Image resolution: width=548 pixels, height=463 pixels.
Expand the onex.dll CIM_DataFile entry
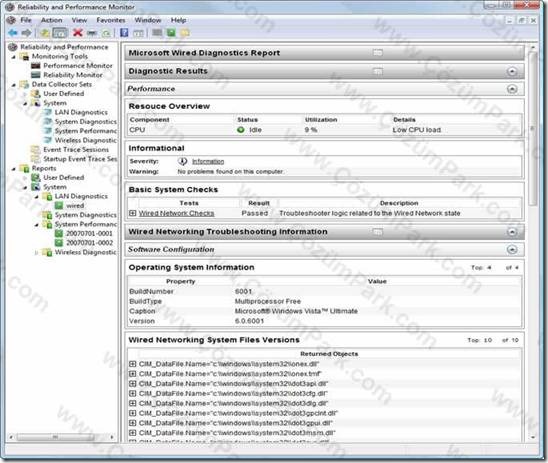pos(132,364)
